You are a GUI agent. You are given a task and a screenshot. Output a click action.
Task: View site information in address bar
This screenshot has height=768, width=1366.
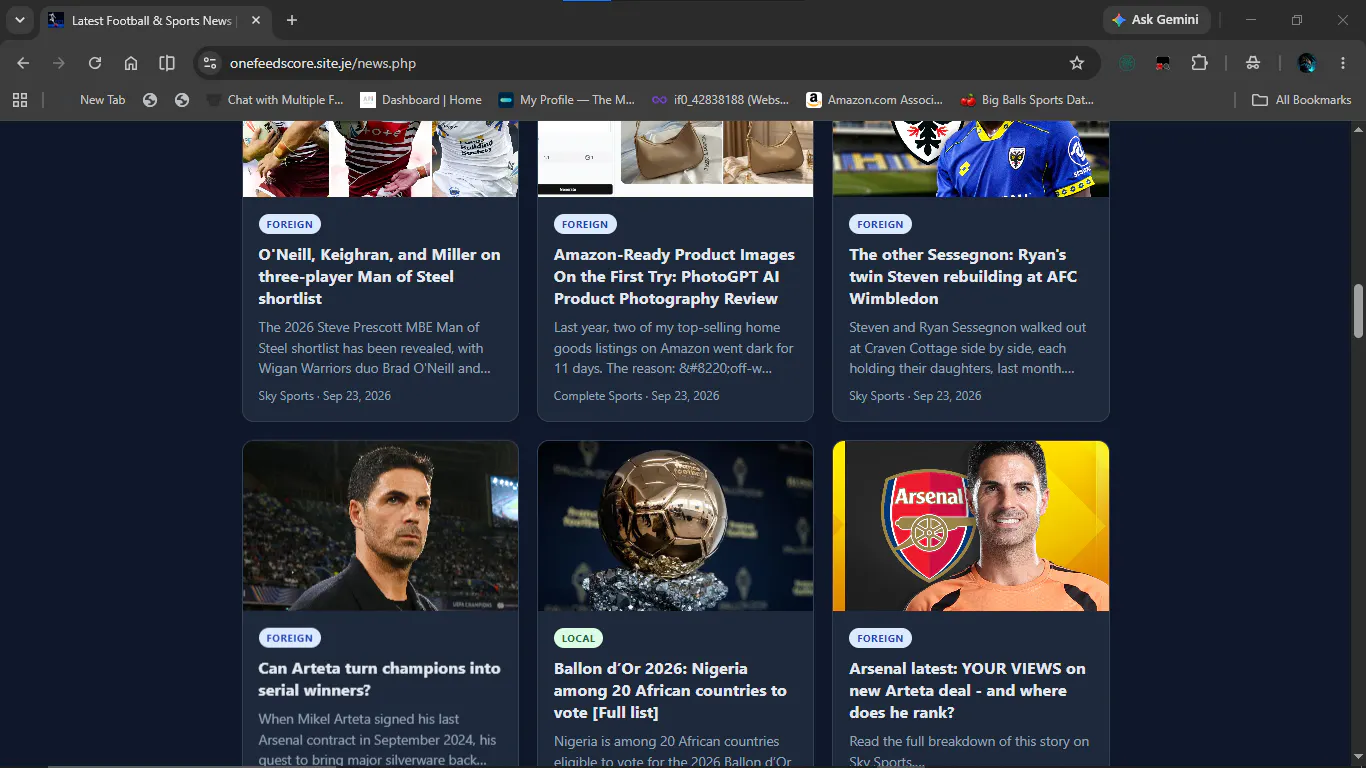pyautogui.click(x=209, y=63)
